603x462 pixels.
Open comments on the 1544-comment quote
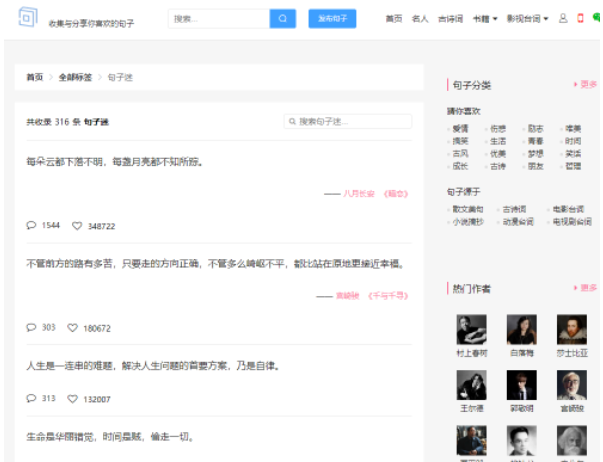(31, 226)
